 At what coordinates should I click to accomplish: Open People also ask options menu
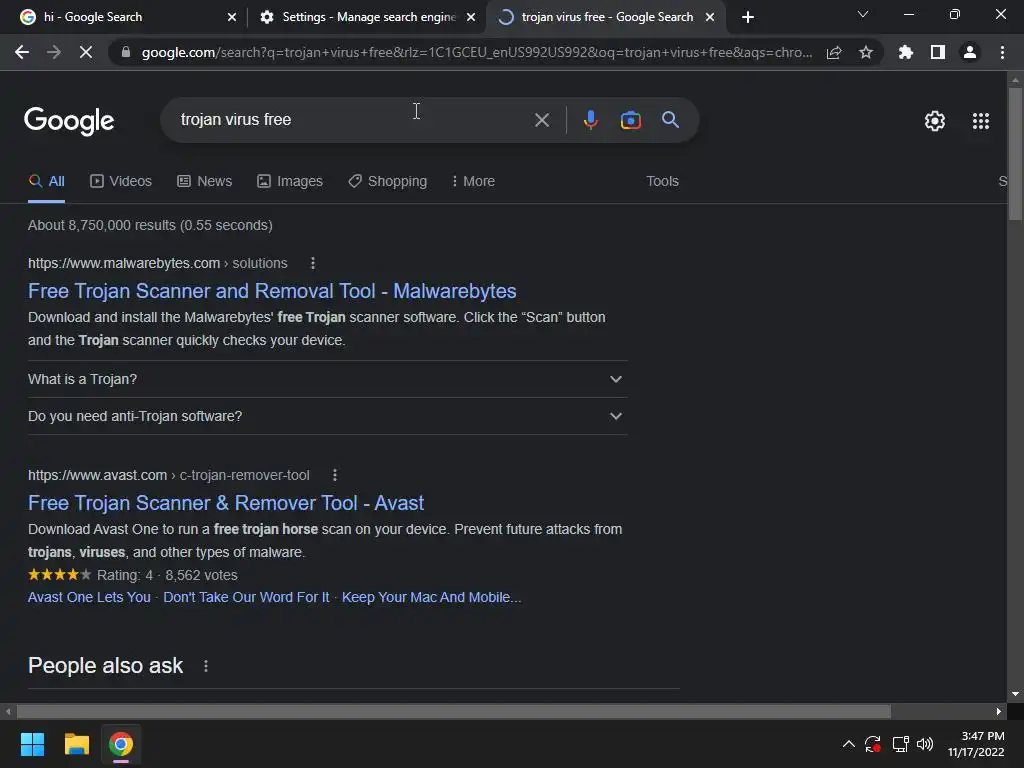(x=206, y=666)
